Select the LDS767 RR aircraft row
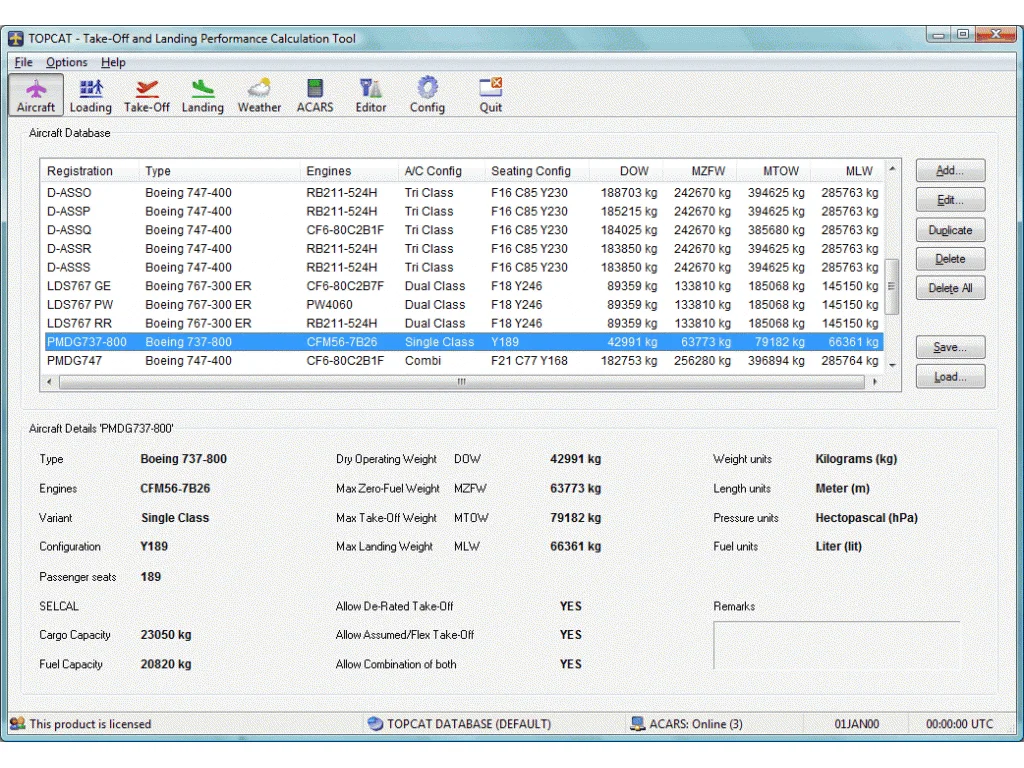The image size is (1024, 768). click(463, 323)
